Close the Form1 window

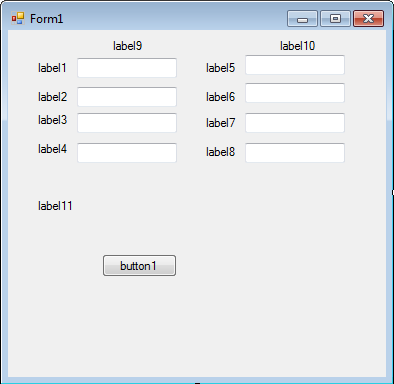pos(368,18)
